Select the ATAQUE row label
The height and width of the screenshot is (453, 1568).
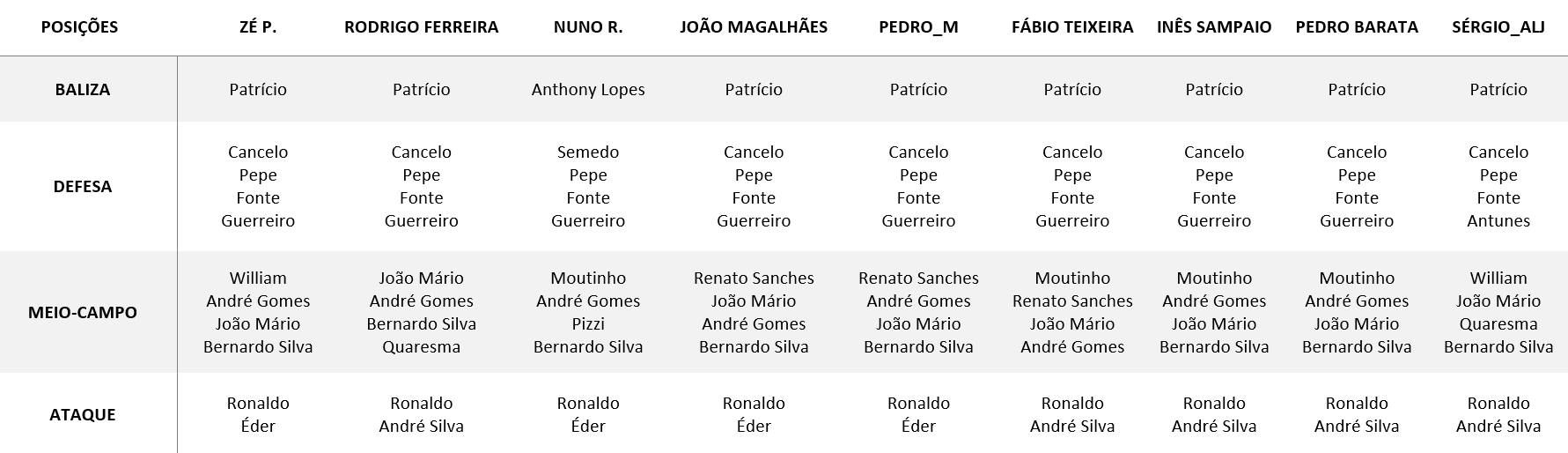pos(83,415)
